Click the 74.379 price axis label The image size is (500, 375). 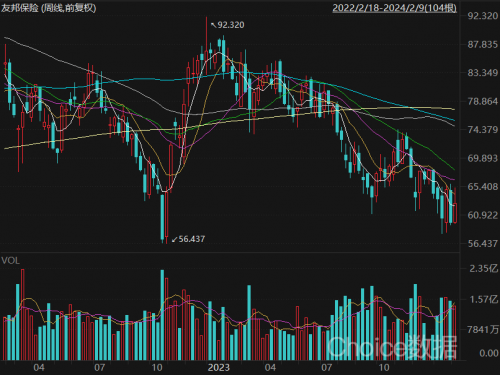tap(483, 130)
